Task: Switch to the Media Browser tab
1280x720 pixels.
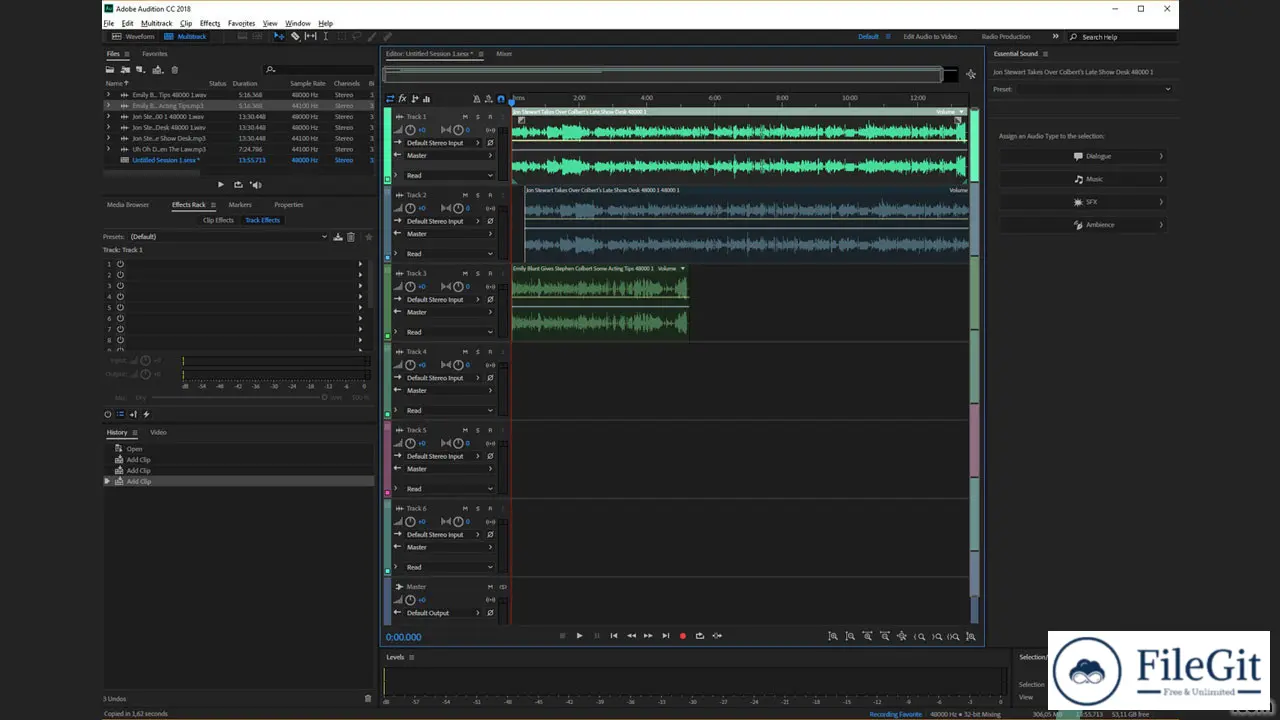Action: pyautogui.click(x=128, y=205)
